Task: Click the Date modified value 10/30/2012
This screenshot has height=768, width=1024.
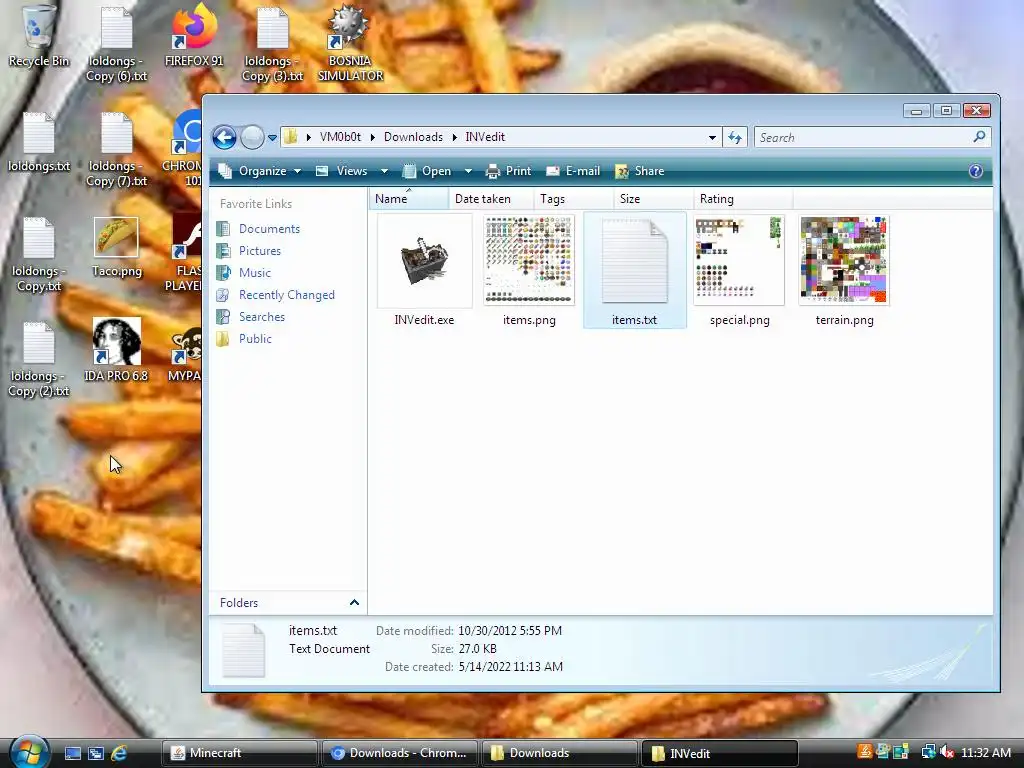Action: pyautogui.click(x=509, y=631)
